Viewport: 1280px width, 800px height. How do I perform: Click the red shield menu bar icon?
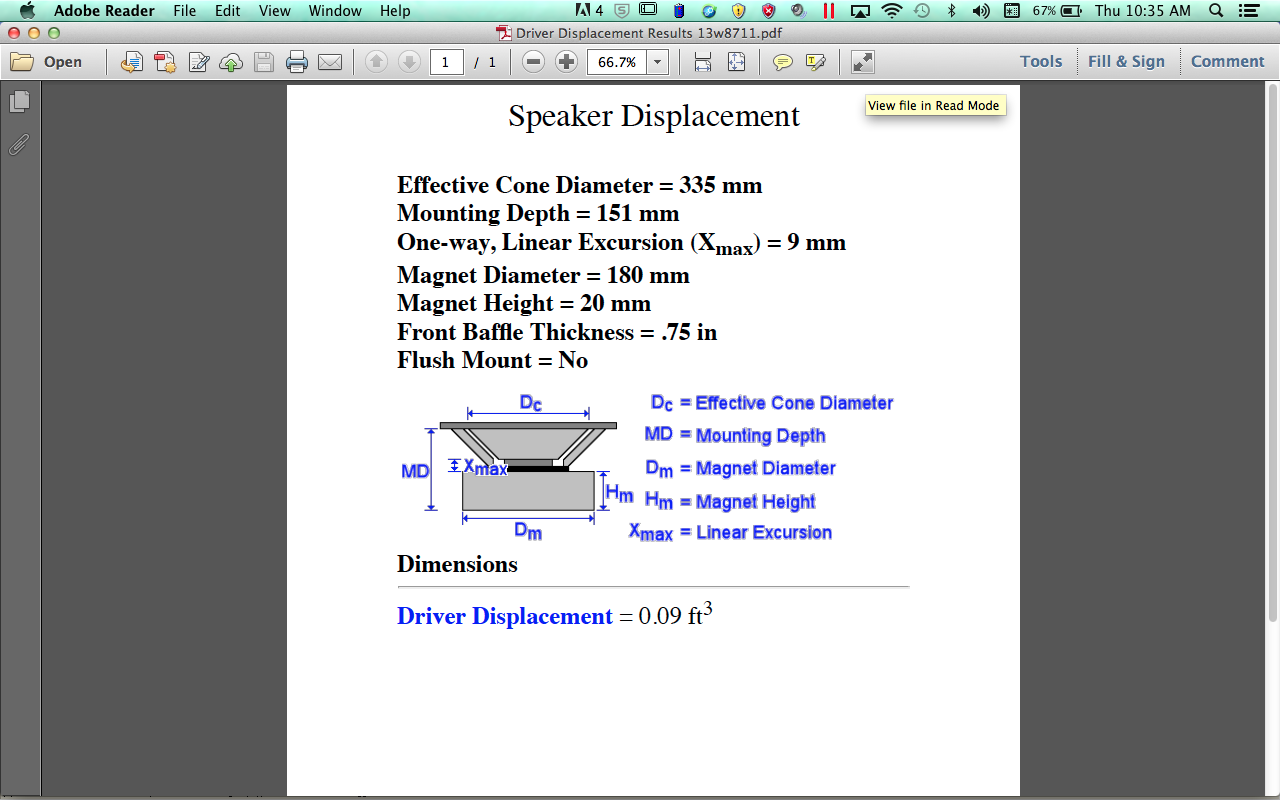pyautogui.click(x=768, y=11)
